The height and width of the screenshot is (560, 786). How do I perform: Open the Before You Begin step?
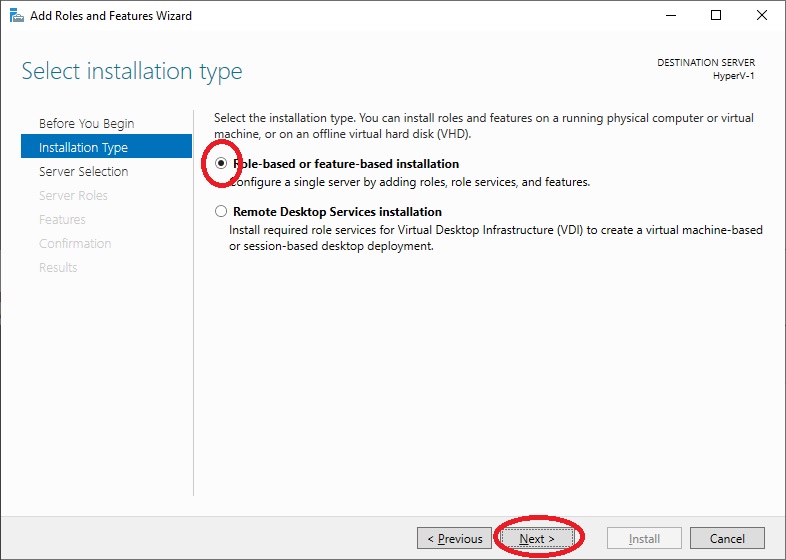(x=87, y=123)
